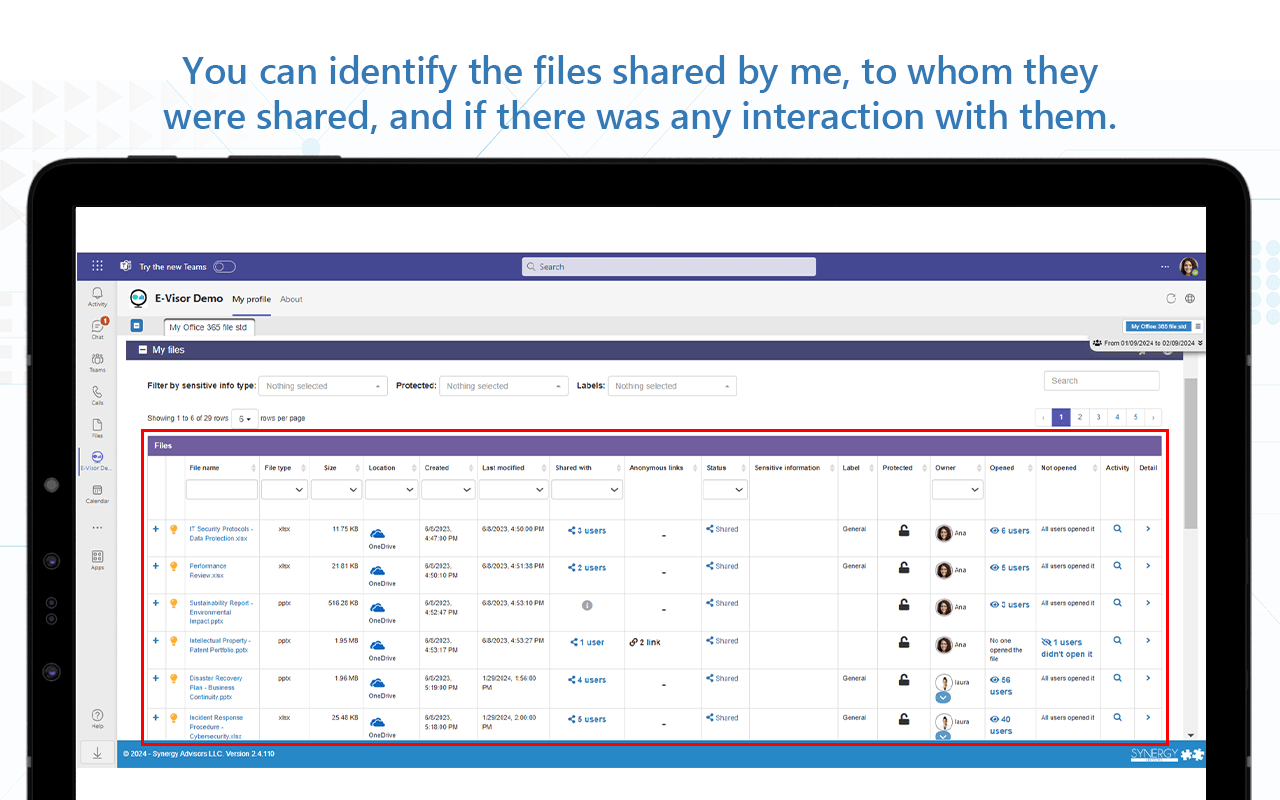Select My Office 365 file std tab
This screenshot has width=1280, height=800.
coord(208,327)
